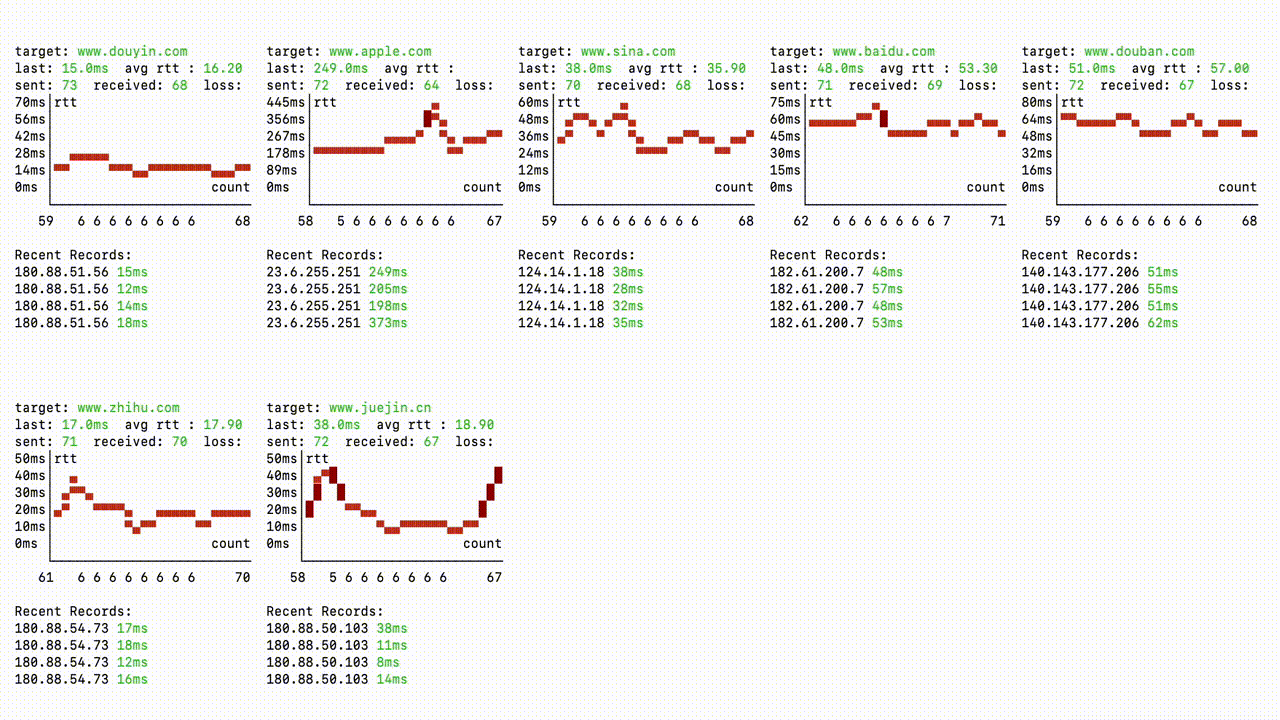Viewport: 1280px width, 720px height.
Task: Click the 70ms axis label
Action: pos(30,102)
